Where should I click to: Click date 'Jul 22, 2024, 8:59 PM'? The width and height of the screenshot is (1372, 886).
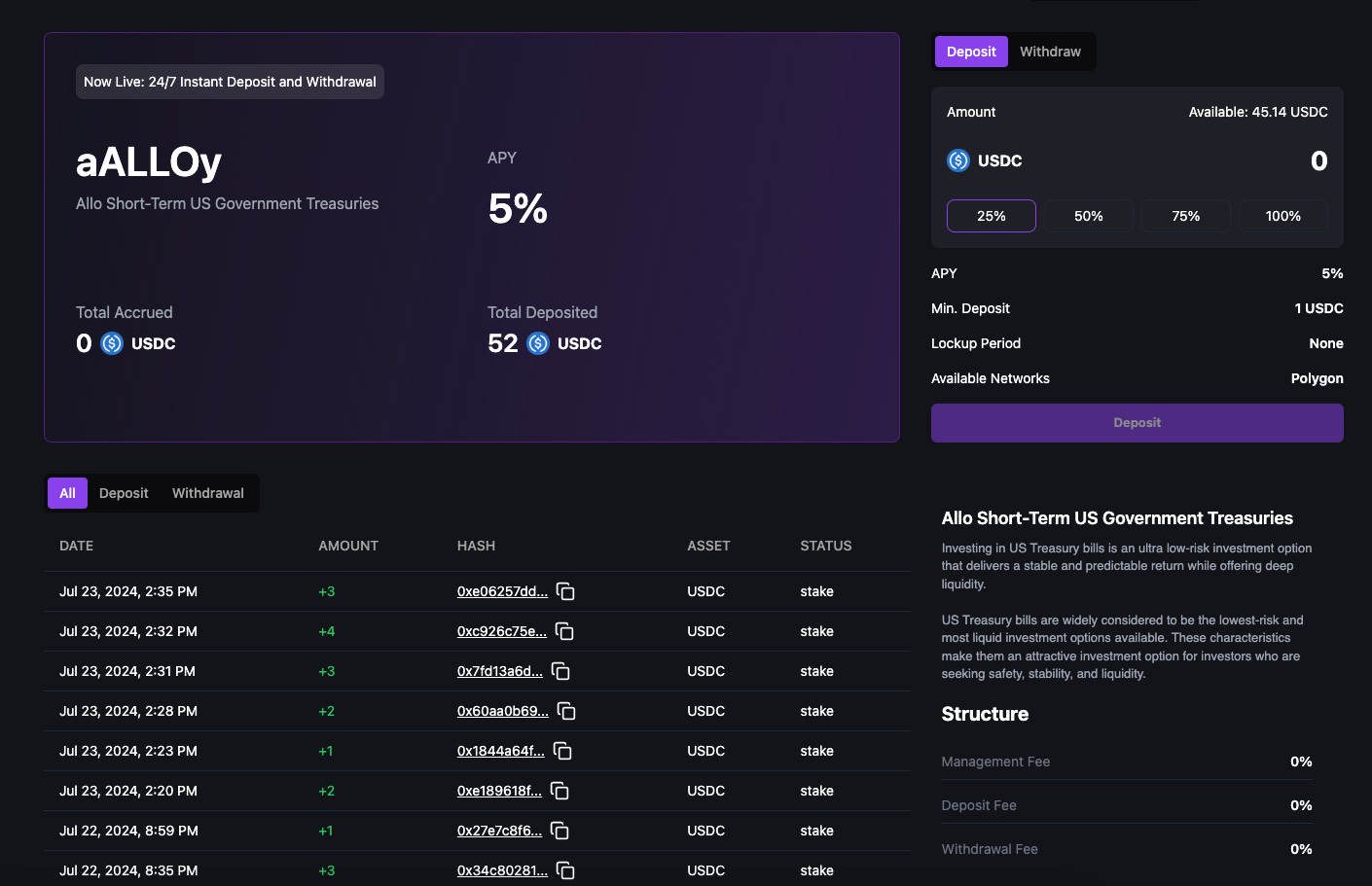point(128,831)
